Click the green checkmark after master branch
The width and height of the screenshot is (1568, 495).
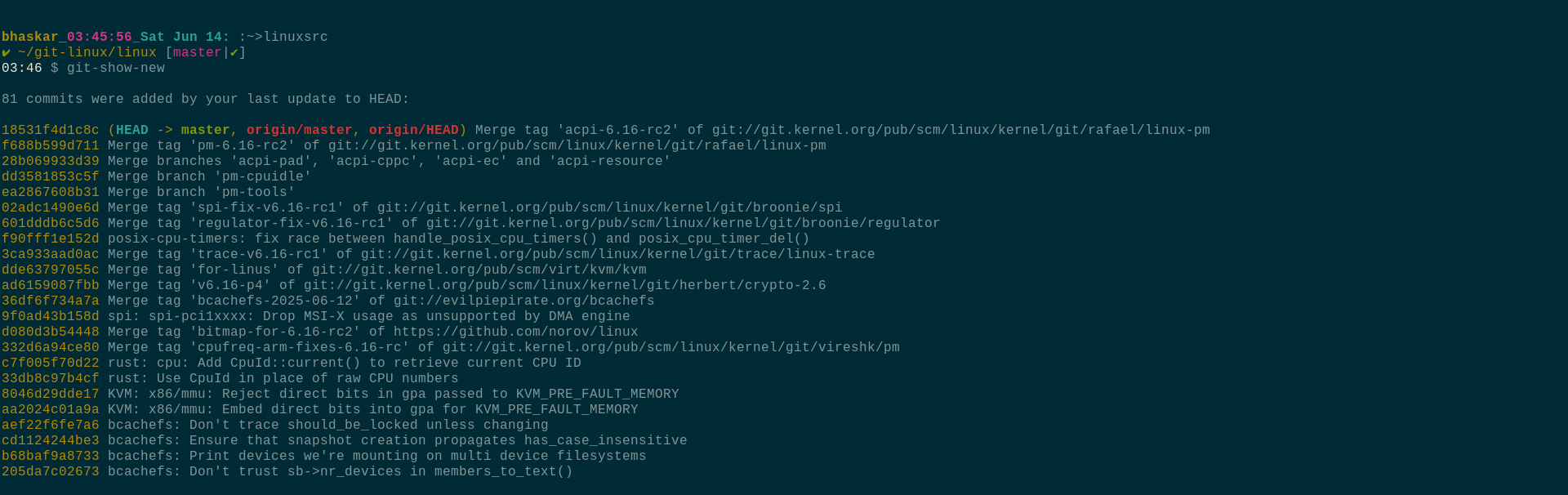[x=234, y=52]
